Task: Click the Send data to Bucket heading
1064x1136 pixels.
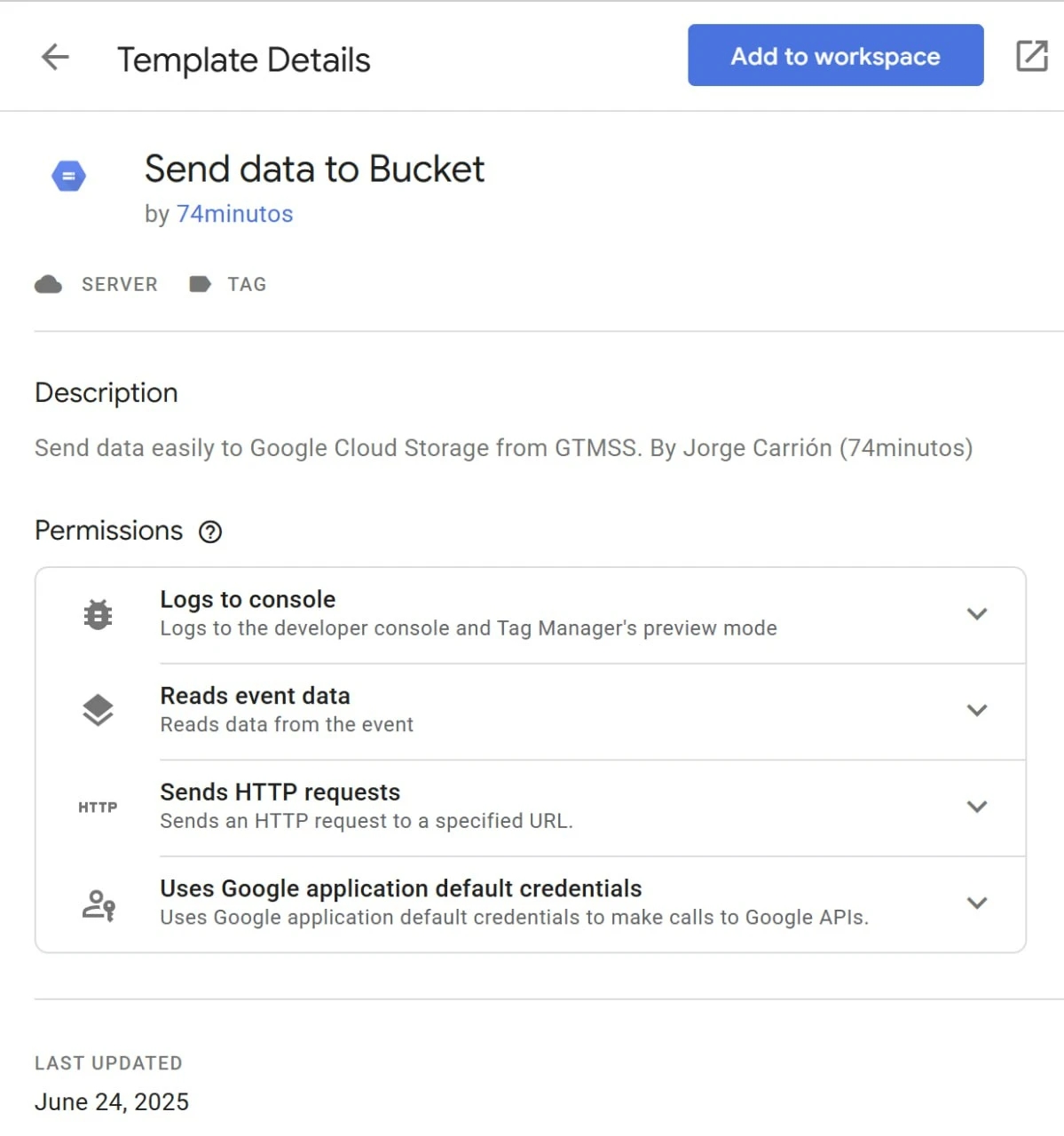Action: (314, 169)
